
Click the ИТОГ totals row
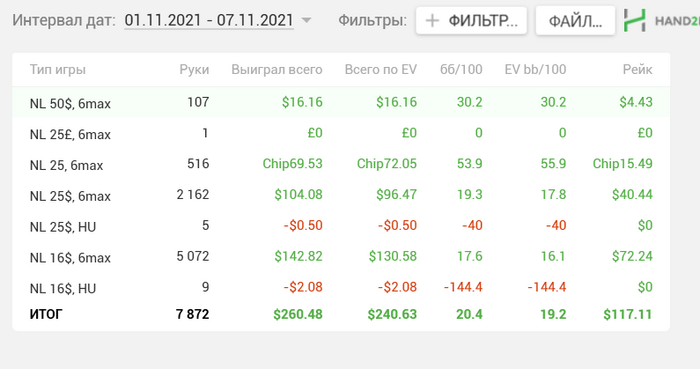tap(341, 315)
